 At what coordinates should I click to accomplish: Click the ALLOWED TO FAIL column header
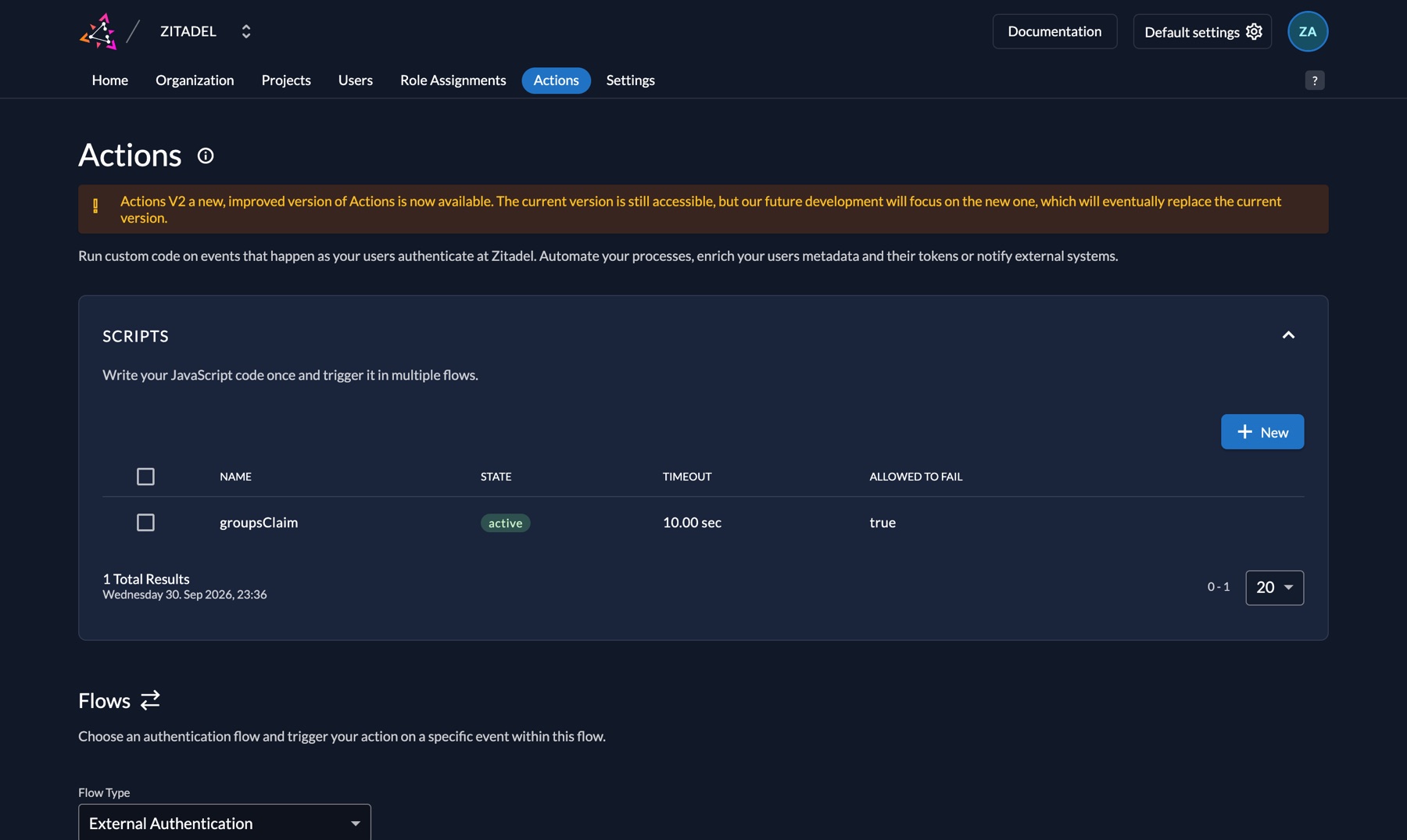915,476
